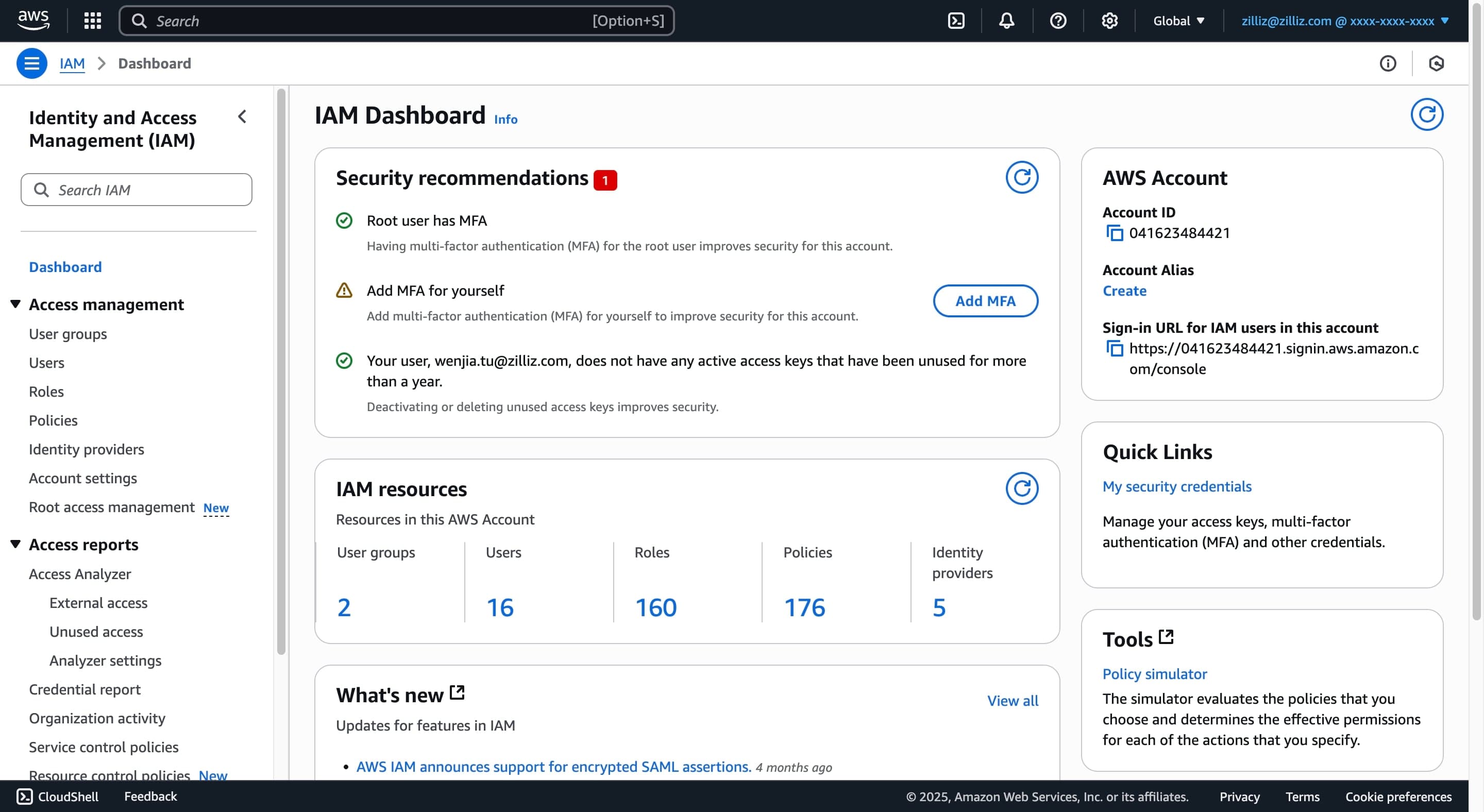Open encrypted SAML assertions announcement

(x=553, y=767)
